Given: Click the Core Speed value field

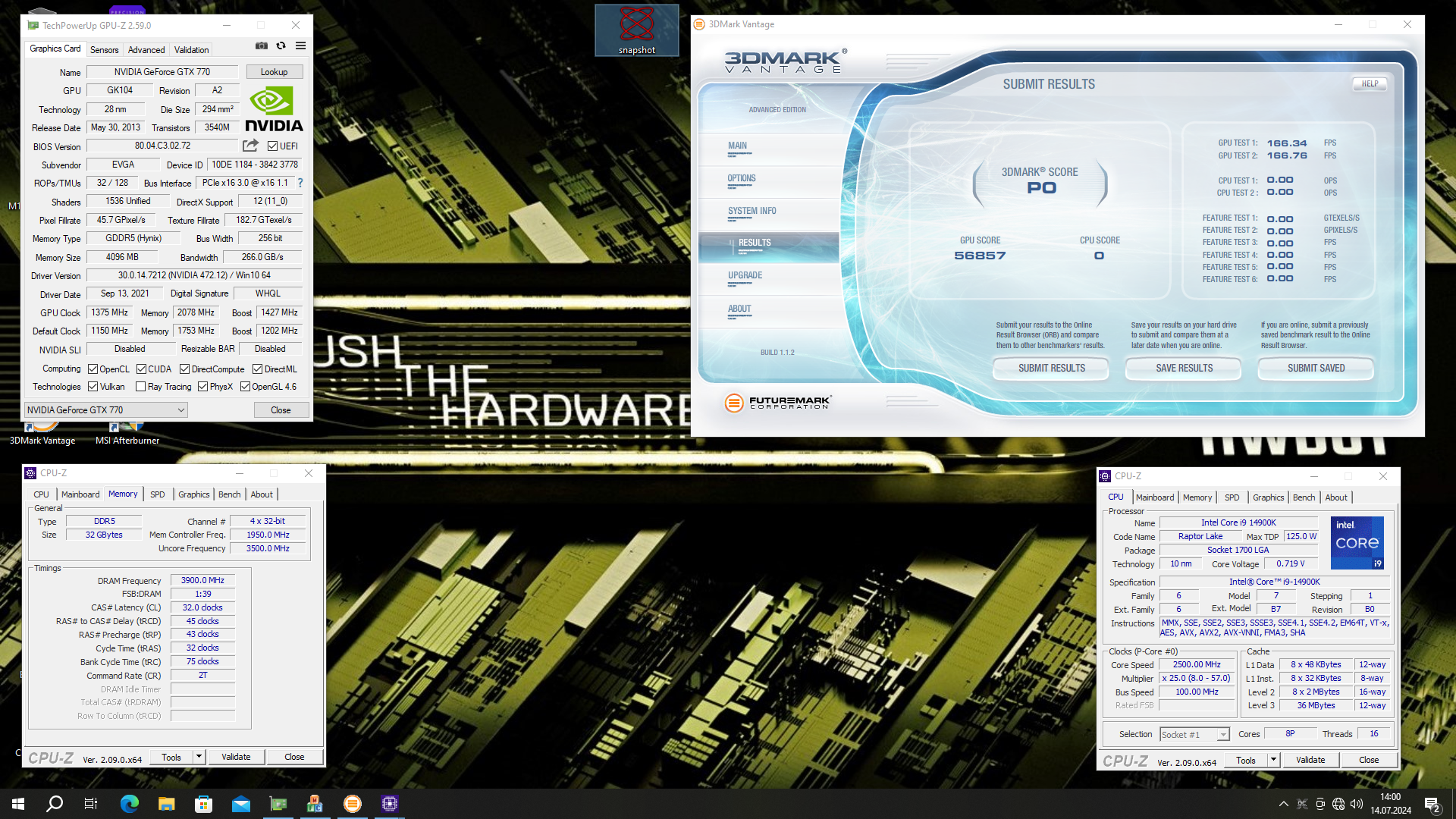Looking at the screenshot, I should (1197, 665).
